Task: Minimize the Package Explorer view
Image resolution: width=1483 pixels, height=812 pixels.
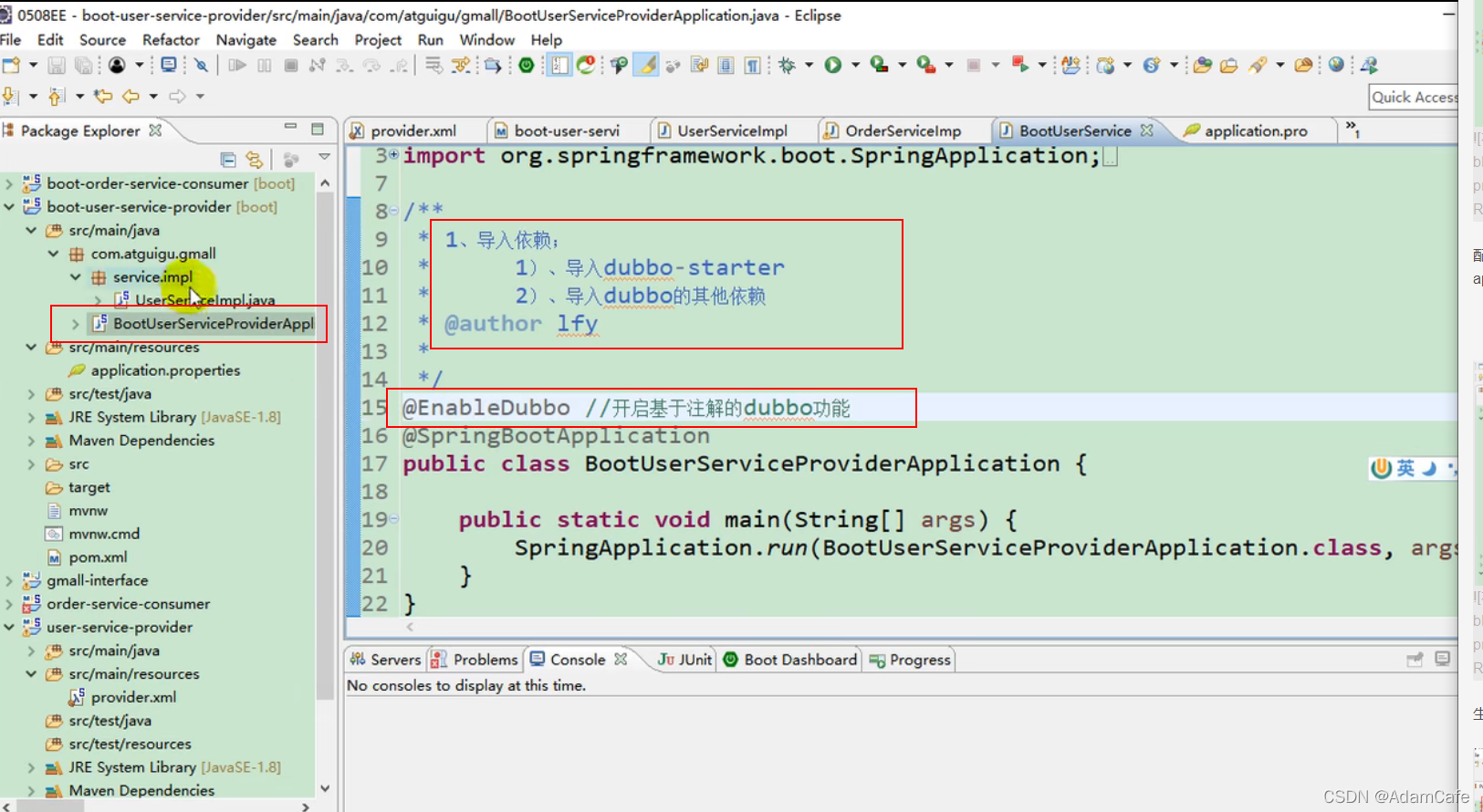Action: pyautogui.click(x=290, y=128)
